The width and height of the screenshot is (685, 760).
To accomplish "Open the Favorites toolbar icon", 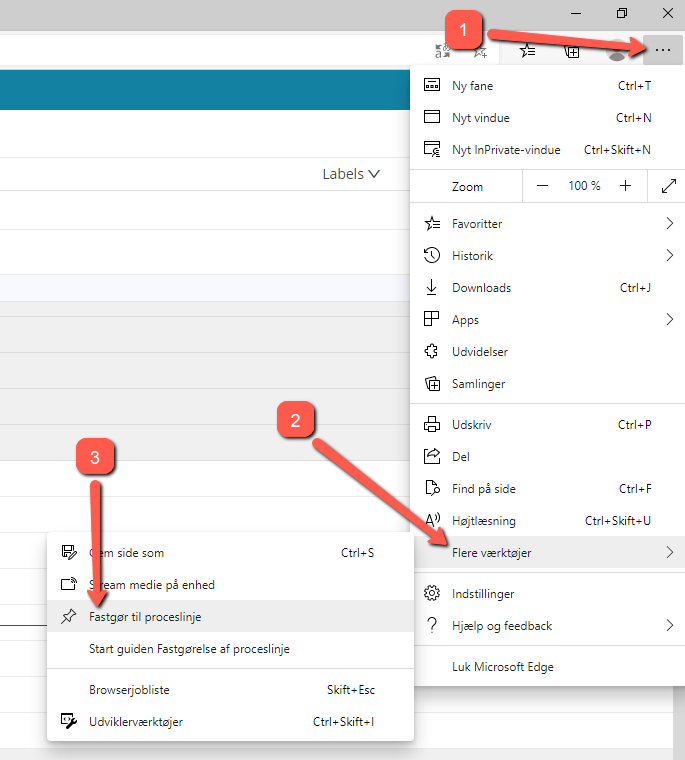I will pyautogui.click(x=527, y=50).
